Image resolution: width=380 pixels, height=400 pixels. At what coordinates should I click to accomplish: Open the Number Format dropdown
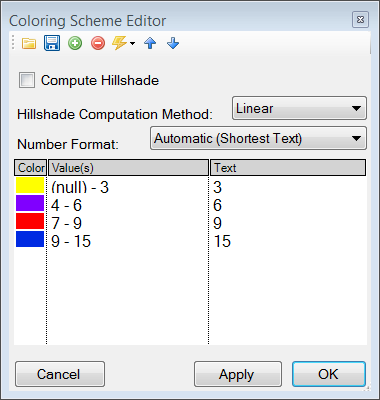coord(258,138)
